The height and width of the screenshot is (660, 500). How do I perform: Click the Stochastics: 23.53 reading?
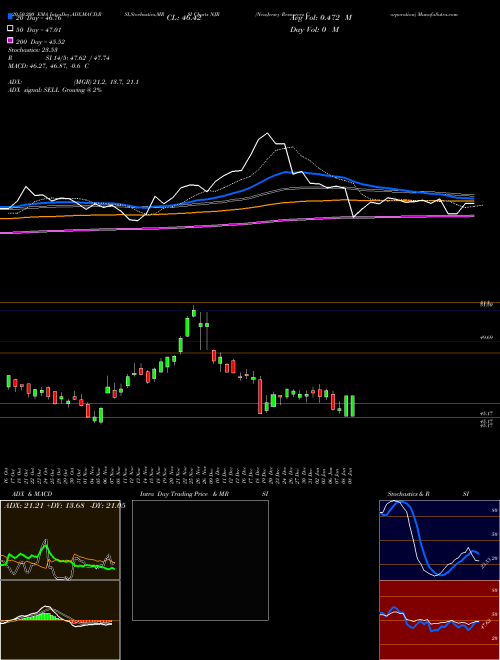[32, 50]
